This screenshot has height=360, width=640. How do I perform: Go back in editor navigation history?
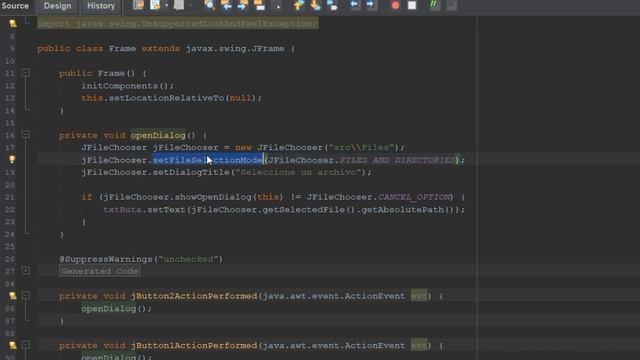tap(155, 5)
